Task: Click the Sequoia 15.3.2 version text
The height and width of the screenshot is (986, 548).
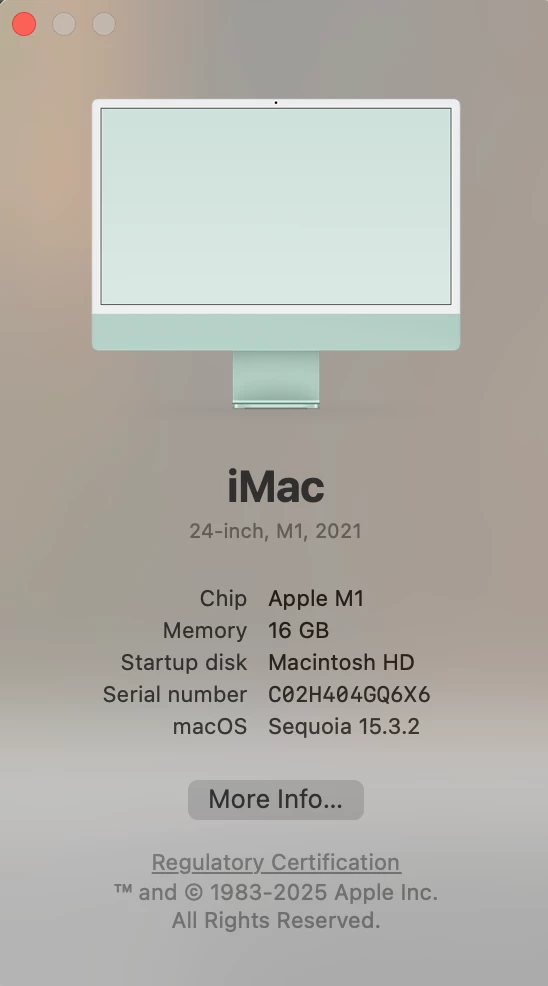Action: [x=344, y=727]
